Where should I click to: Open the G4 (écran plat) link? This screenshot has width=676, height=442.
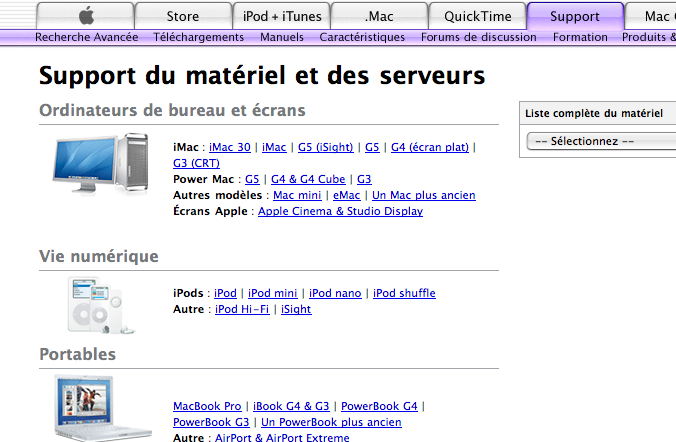[430, 147]
